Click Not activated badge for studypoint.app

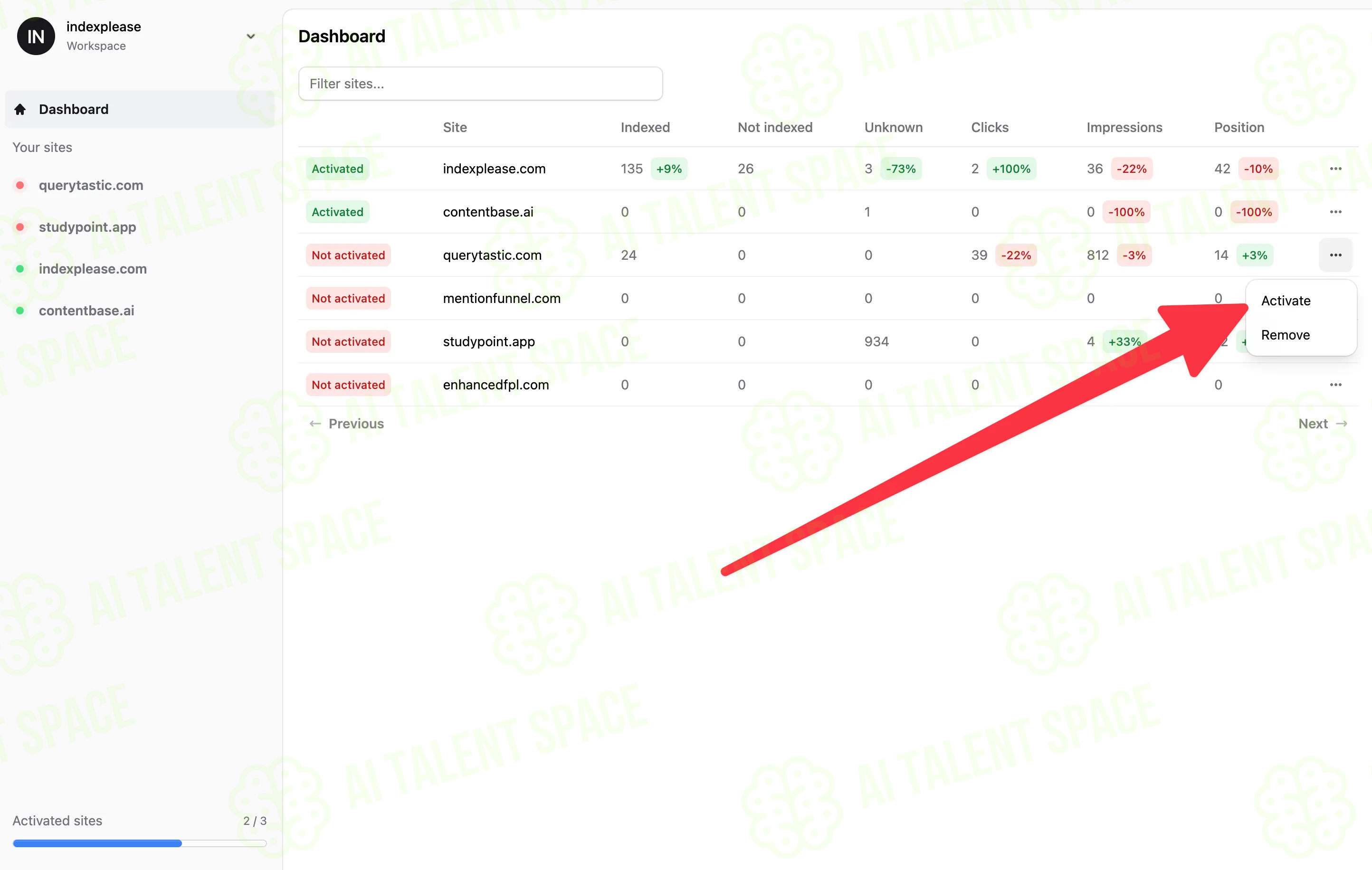(x=348, y=341)
